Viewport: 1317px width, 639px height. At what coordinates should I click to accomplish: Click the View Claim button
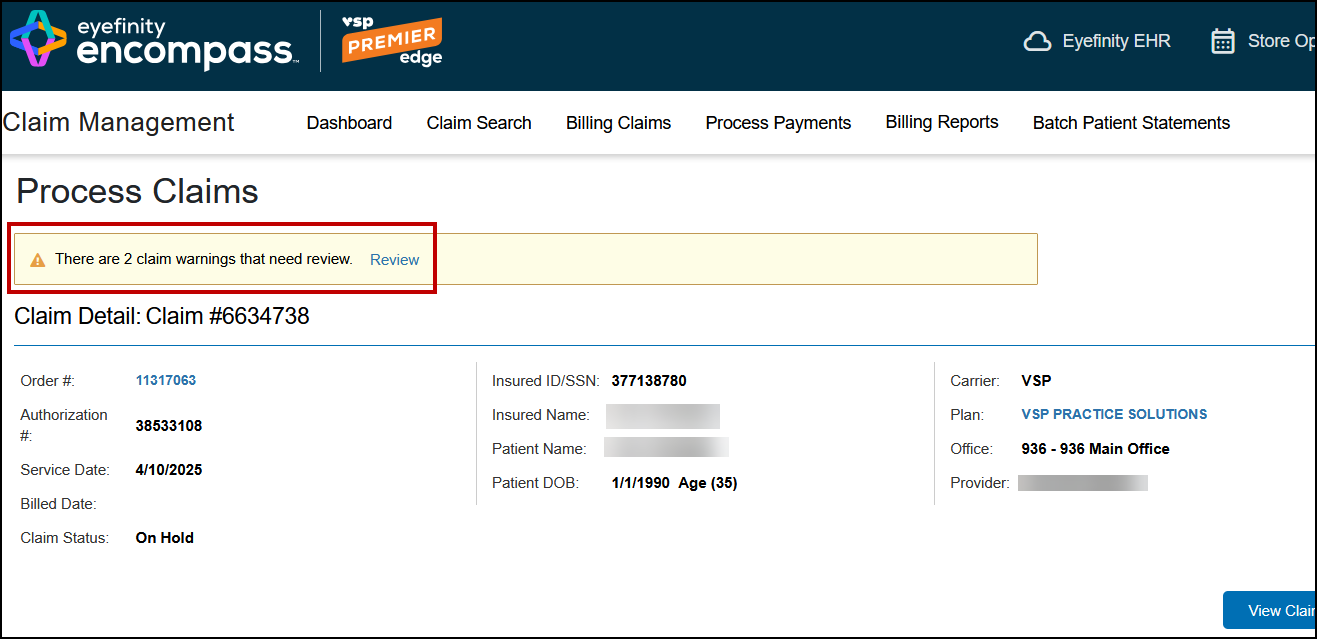1269,611
